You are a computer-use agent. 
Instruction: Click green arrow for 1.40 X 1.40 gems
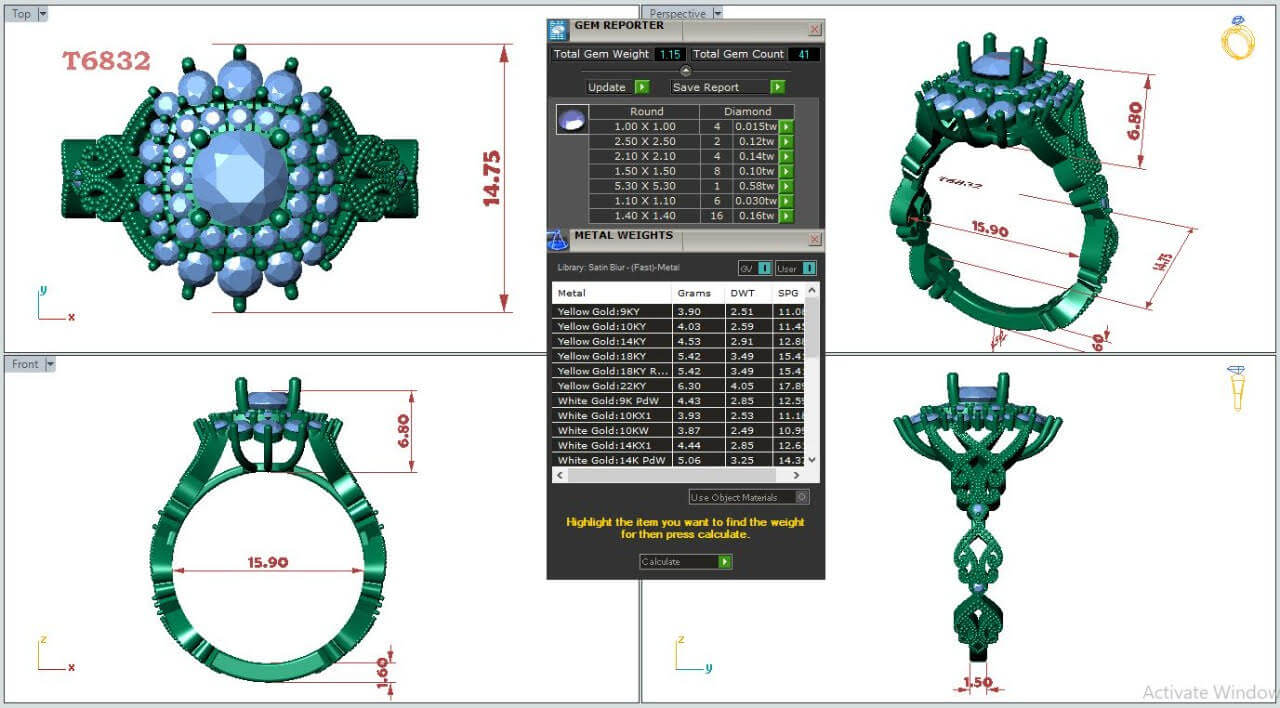pyautogui.click(x=786, y=216)
